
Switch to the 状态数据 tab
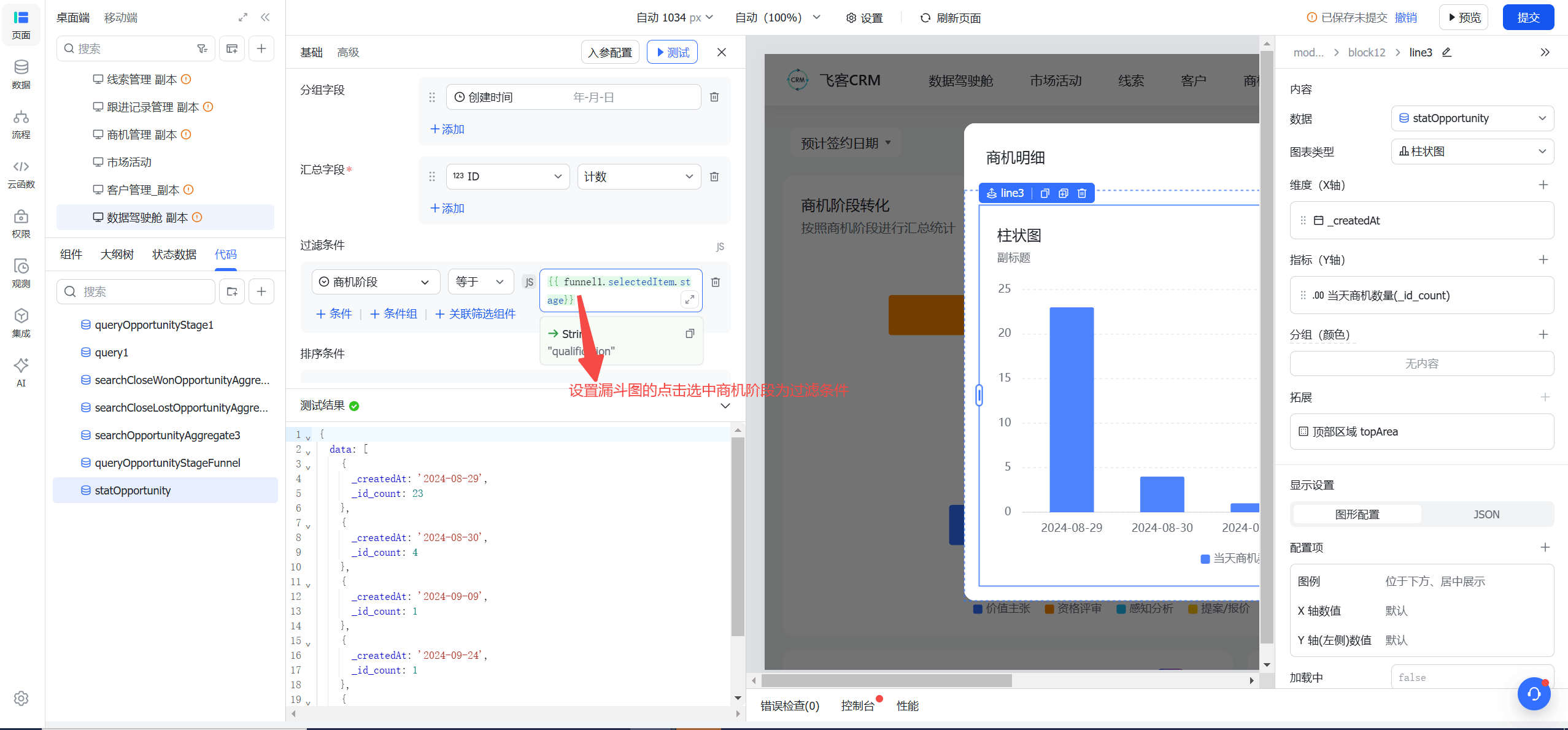pos(174,254)
